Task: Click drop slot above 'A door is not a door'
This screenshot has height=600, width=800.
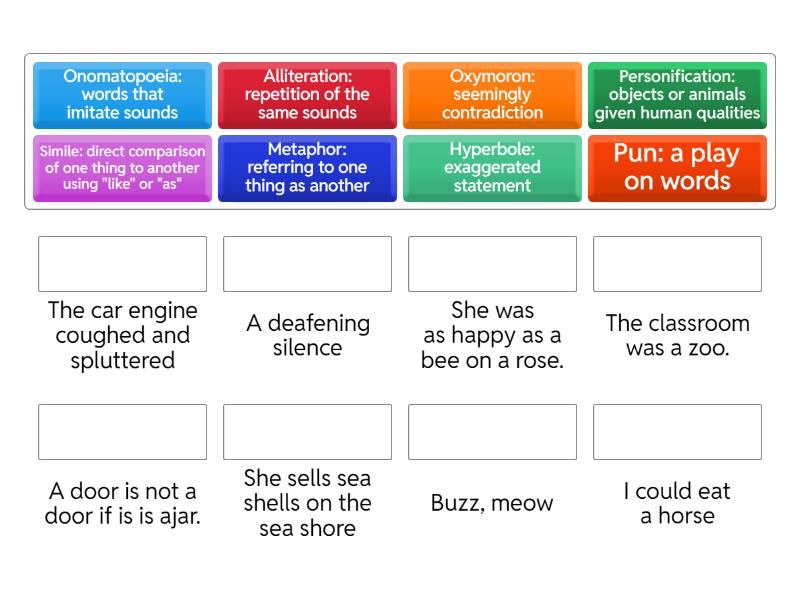Action: pos(122,432)
